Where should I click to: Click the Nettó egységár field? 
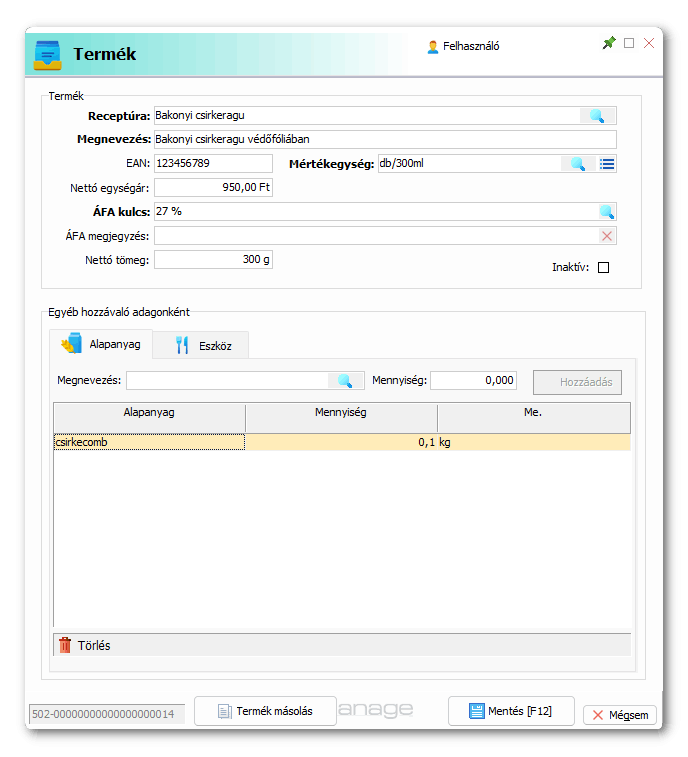pos(212,187)
